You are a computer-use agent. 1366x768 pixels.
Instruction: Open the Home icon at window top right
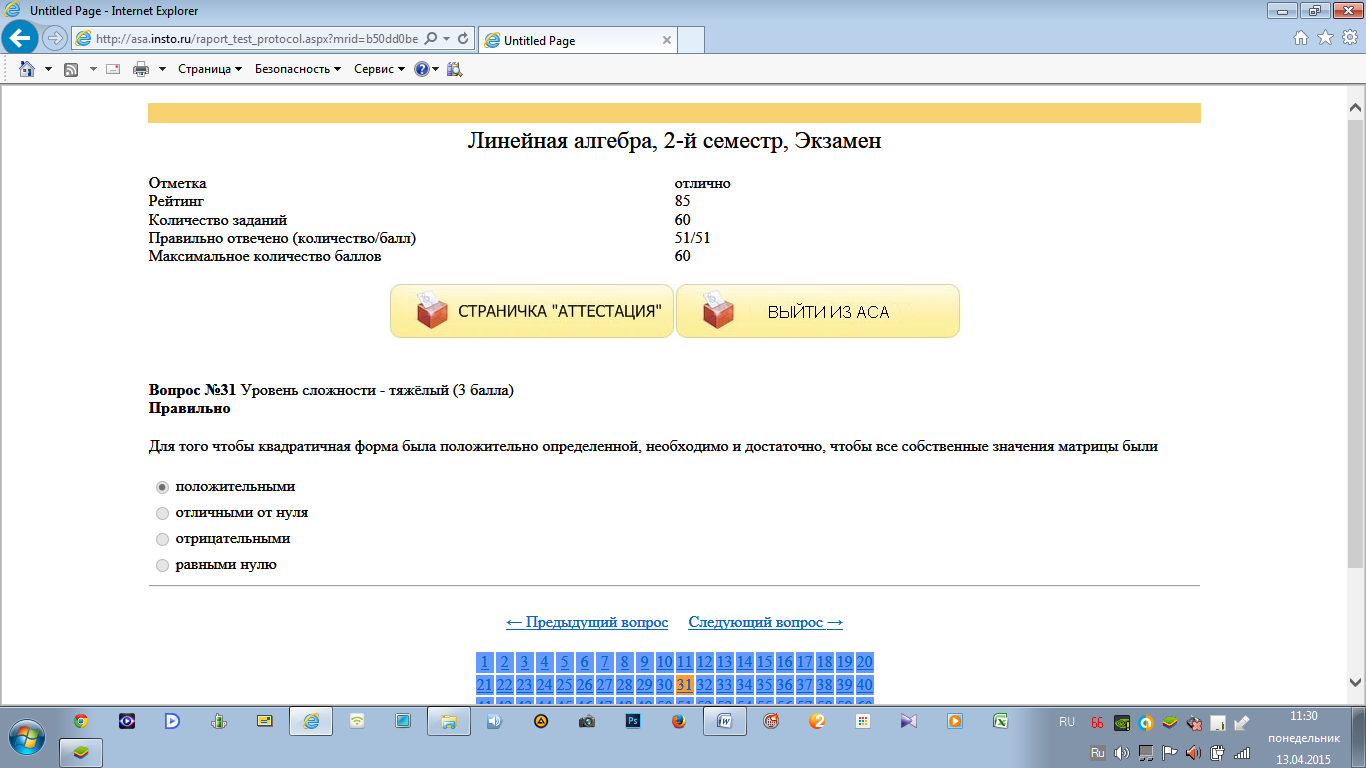(x=1301, y=38)
